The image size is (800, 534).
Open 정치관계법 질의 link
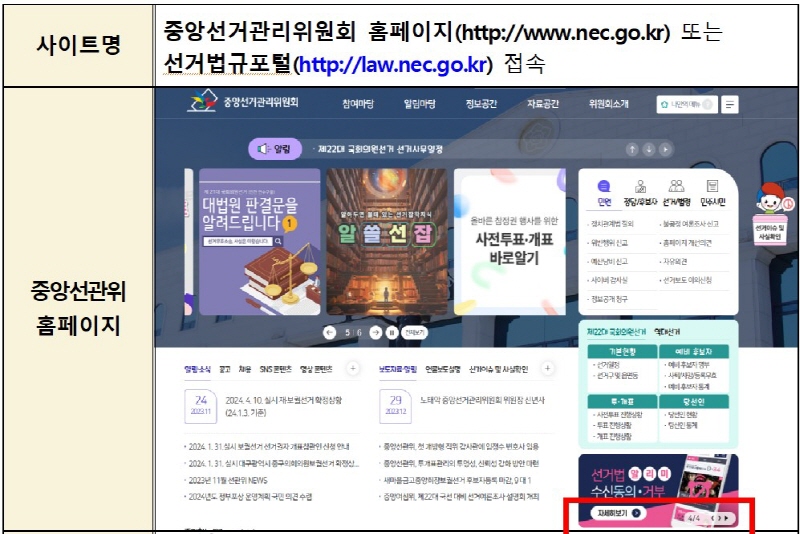tap(612, 224)
